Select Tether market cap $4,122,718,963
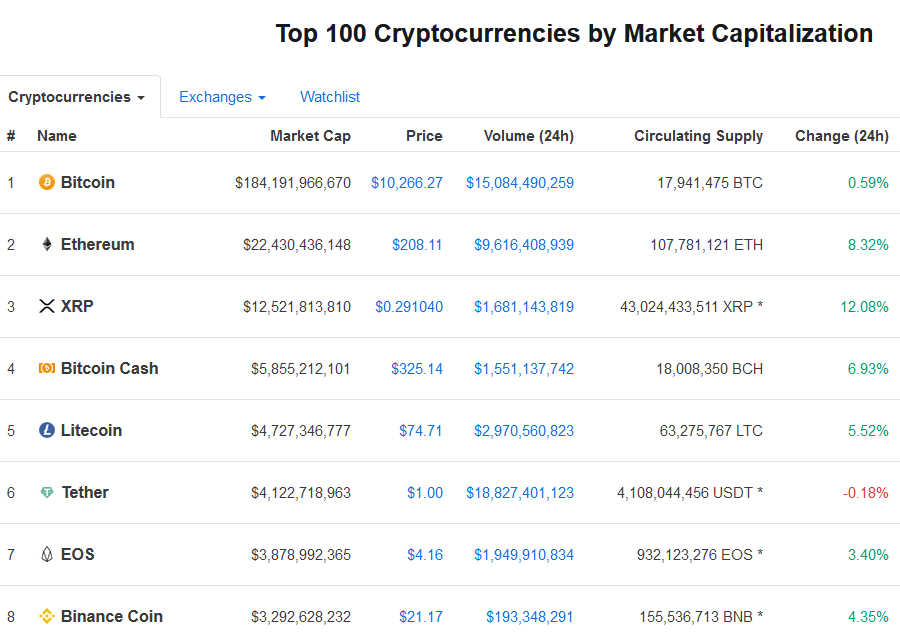The width and height of the screenshot is (900, 641). [301, 493]
